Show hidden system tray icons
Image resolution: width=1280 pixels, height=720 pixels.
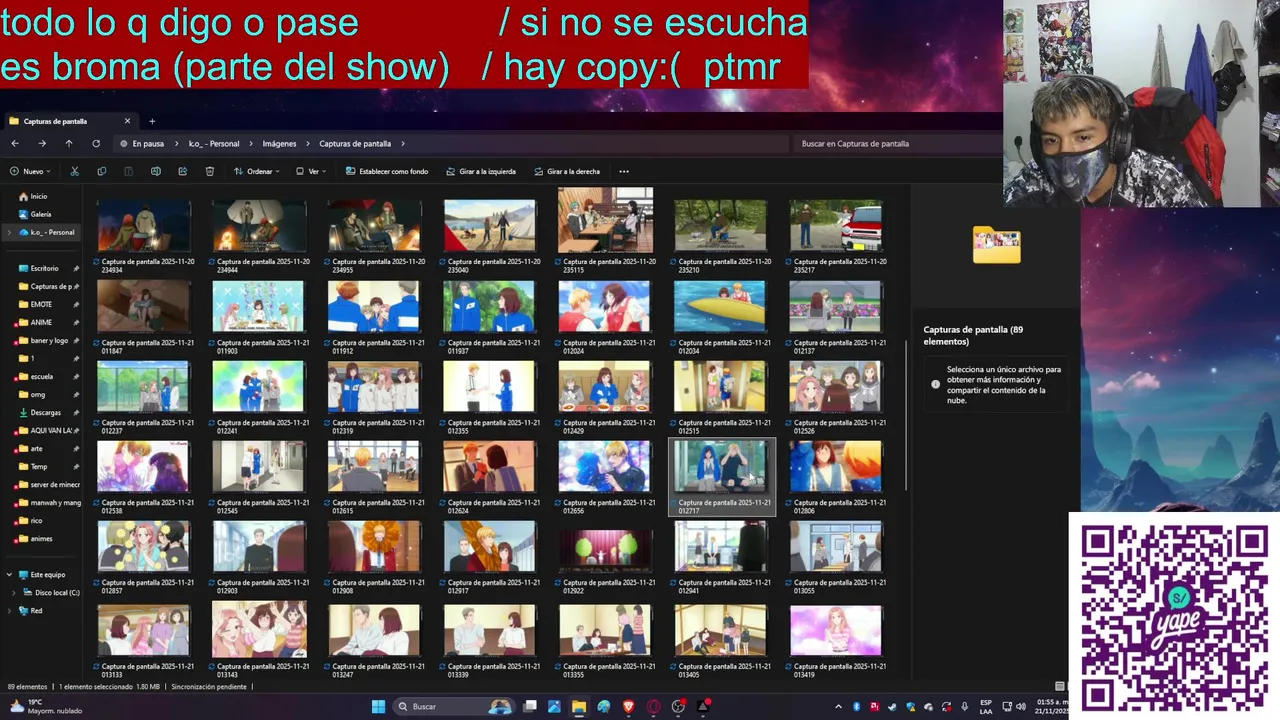(x=838, y=707)
